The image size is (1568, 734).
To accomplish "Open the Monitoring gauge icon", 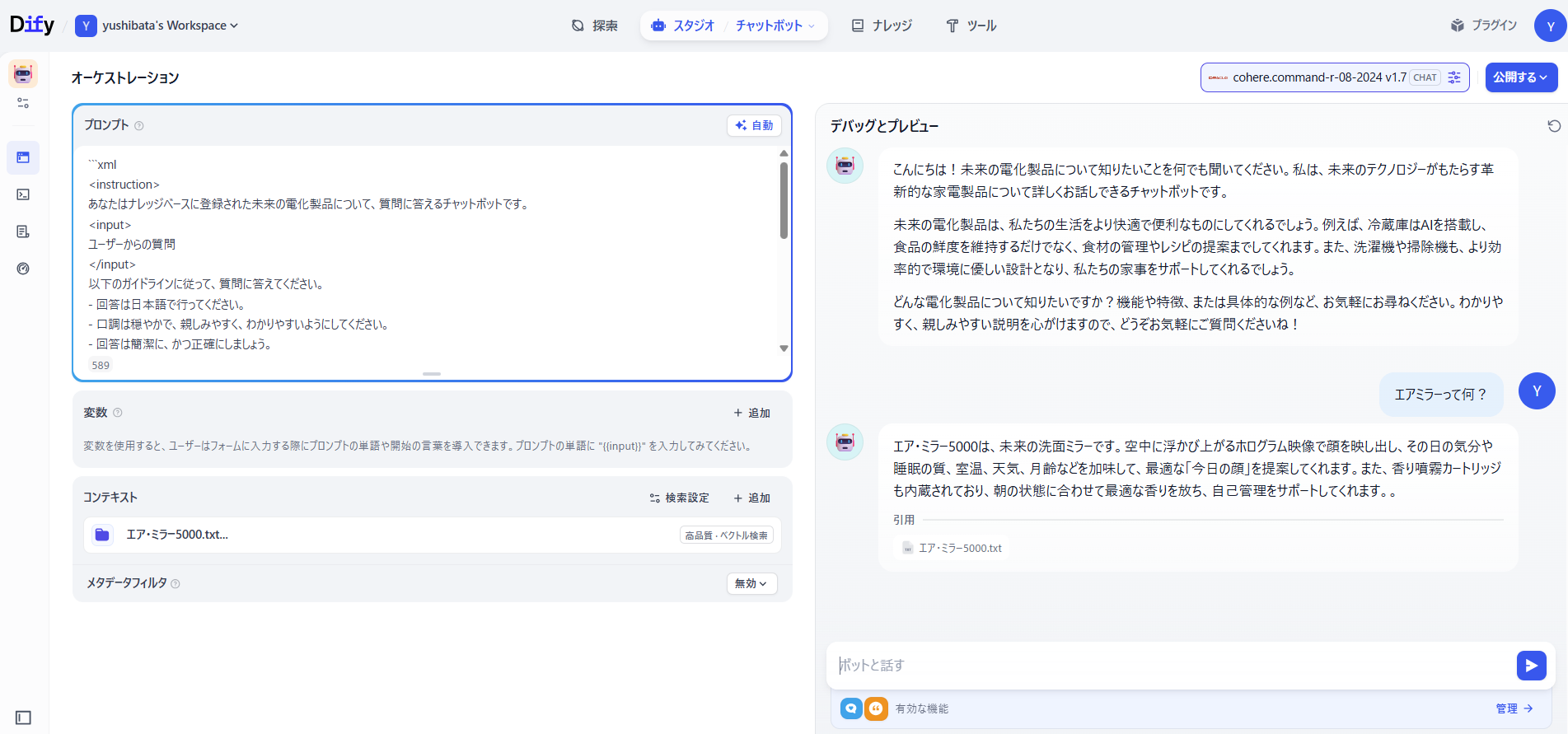I will click(x=23, y=269).
